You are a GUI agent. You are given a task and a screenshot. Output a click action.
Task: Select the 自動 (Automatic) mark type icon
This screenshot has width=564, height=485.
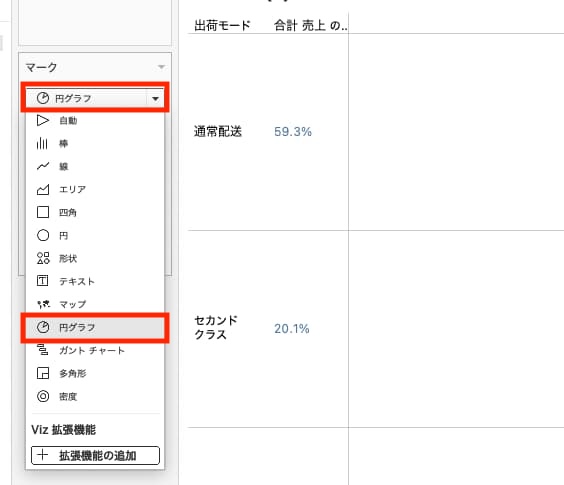[x=43, y=121]
